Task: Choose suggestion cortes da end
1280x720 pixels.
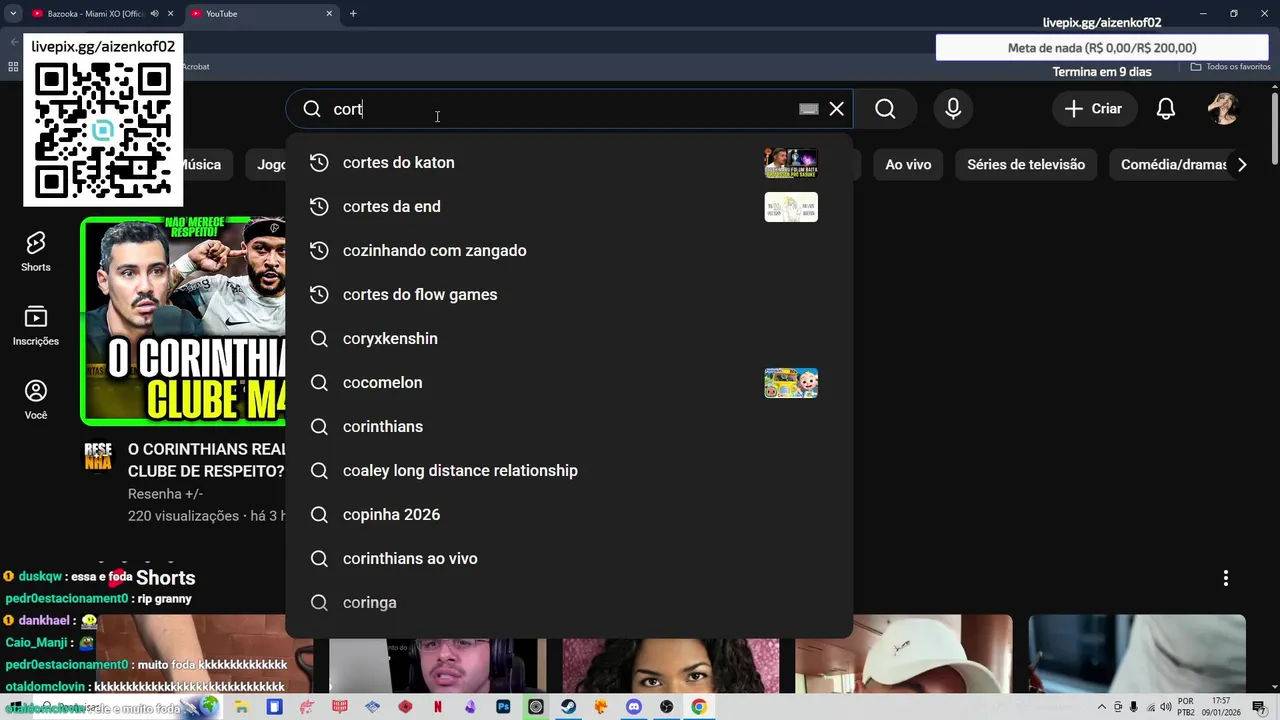Action: (569, 207)
